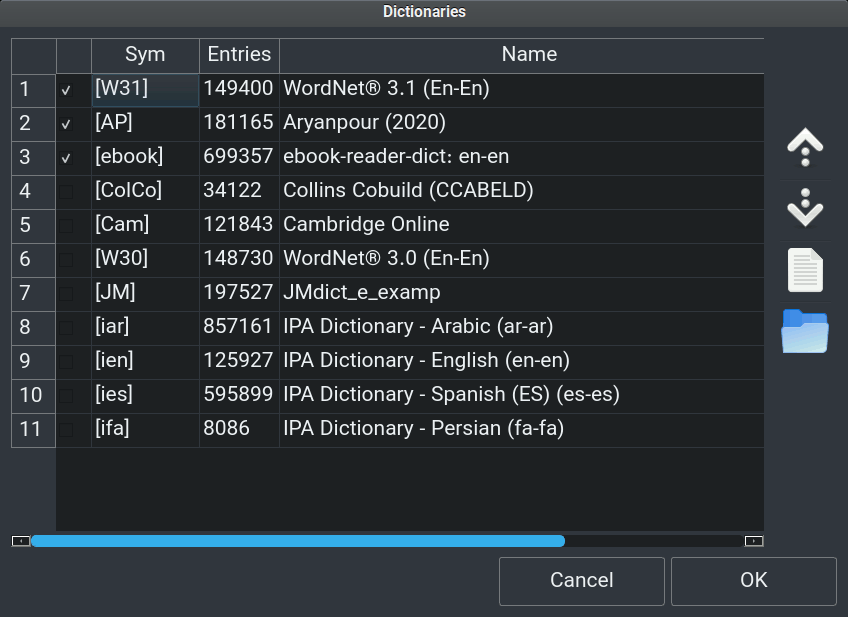Uncheck WordNet 3.1 dictionary checkbox

pyautogui.click(x=66, y=90)
